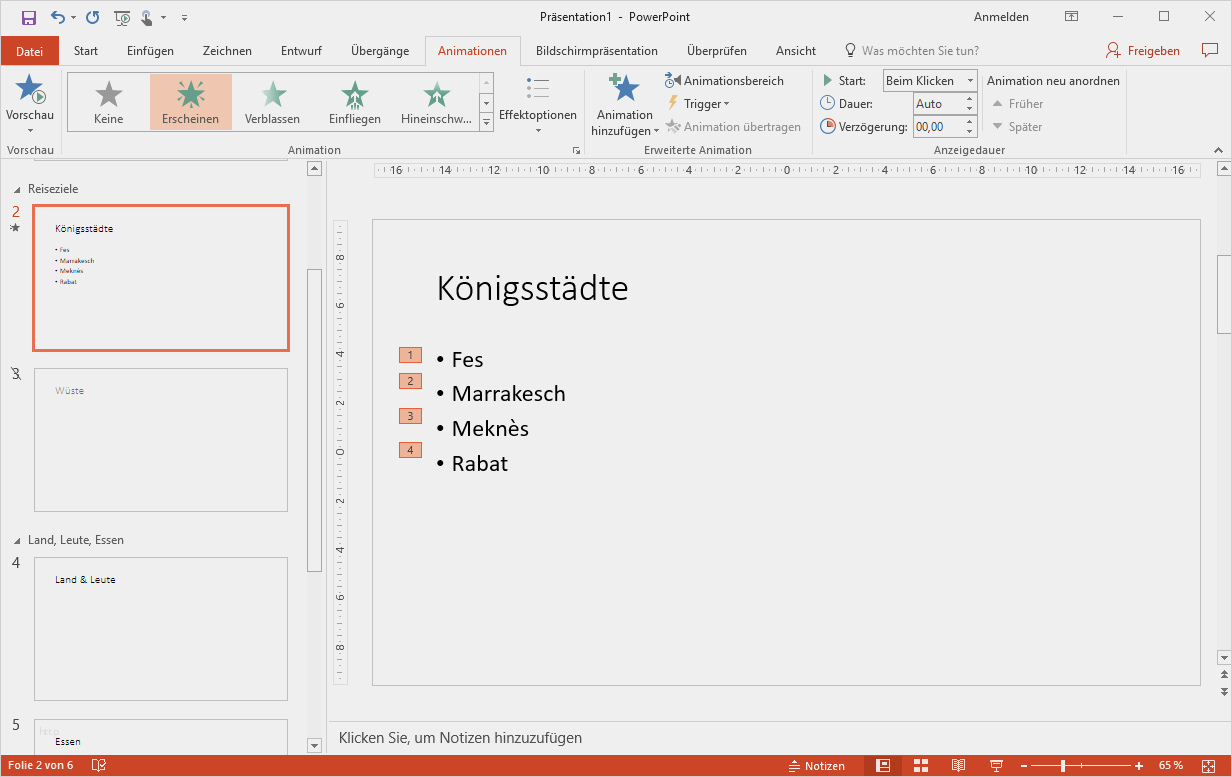Select the Einfliegen animation effect
The height and width of the screenshot is (777, 1232).
coord(354,102)
